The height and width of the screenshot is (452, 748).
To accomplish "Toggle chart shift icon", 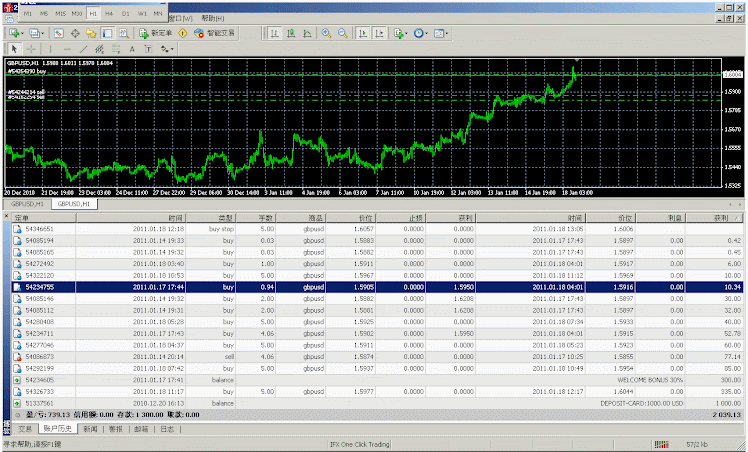I will coord(379,33).
